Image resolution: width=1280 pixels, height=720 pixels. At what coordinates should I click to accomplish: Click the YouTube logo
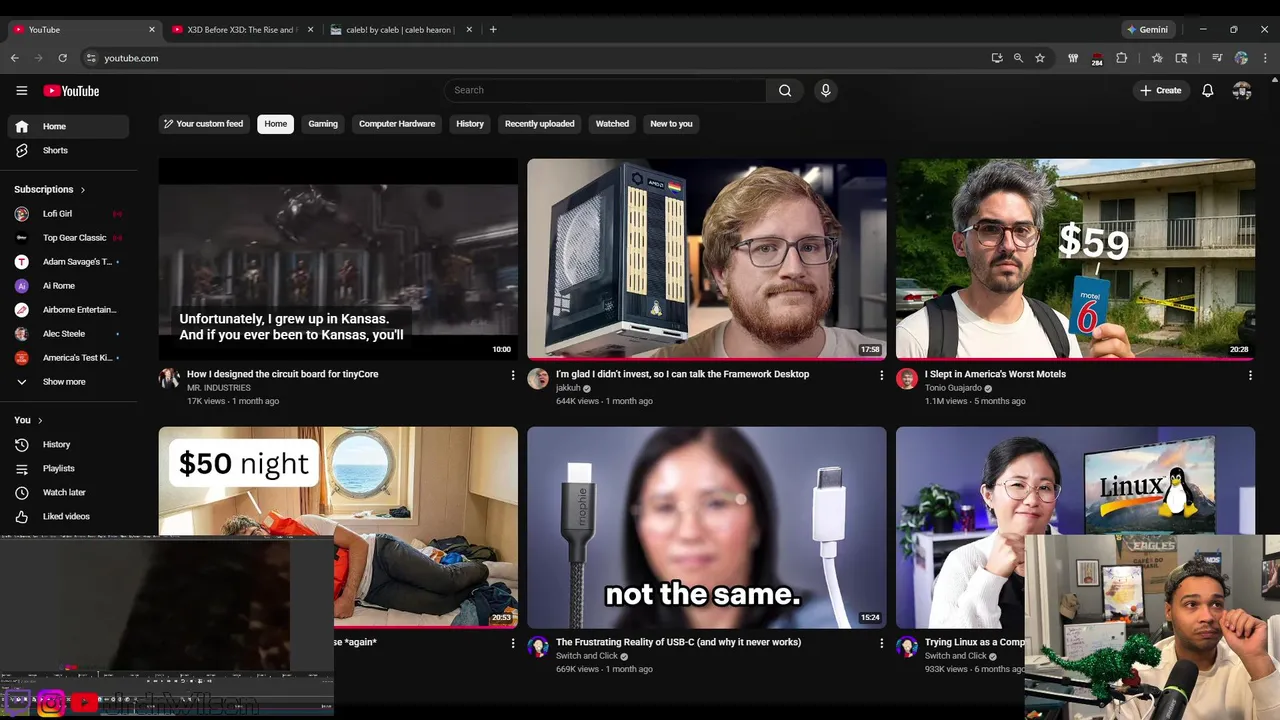71,91
